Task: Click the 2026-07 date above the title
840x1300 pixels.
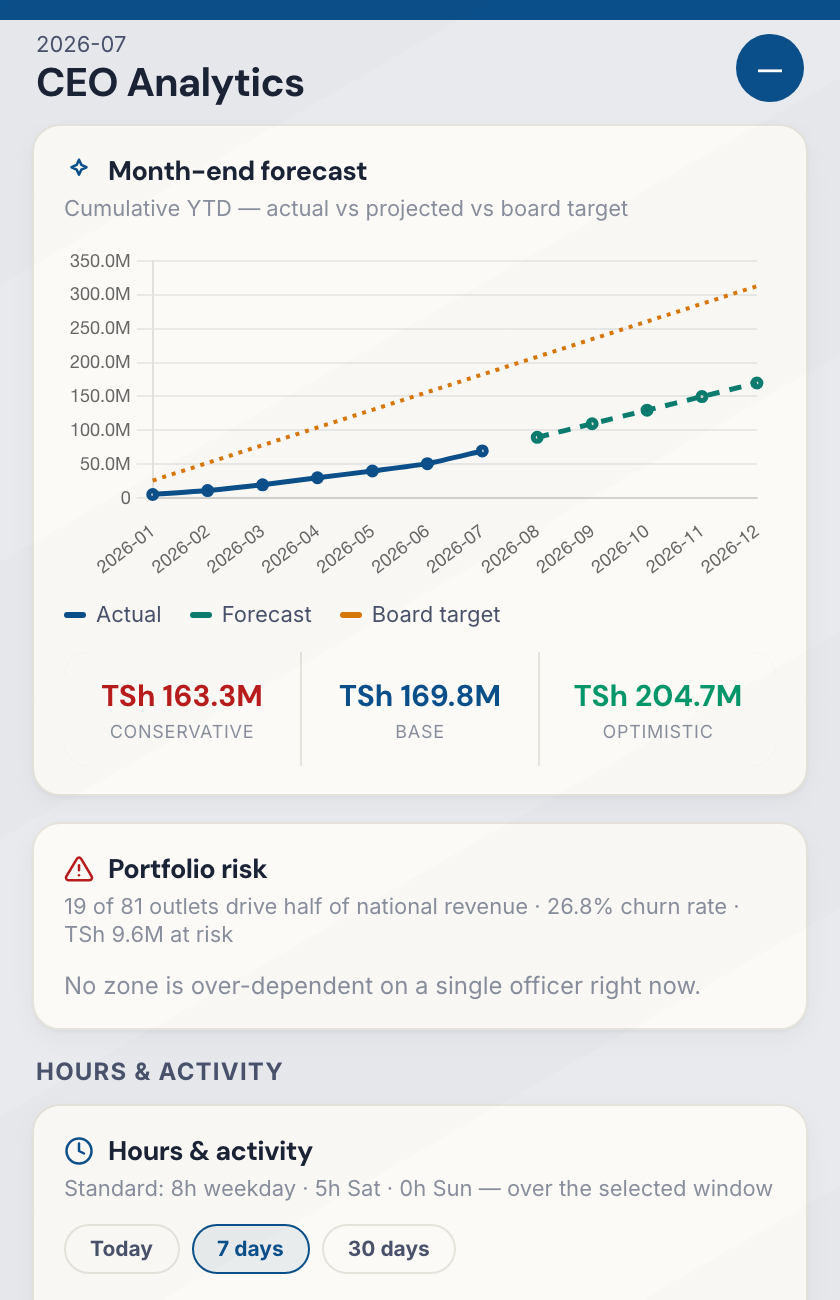Action: (x=81, y=44)
